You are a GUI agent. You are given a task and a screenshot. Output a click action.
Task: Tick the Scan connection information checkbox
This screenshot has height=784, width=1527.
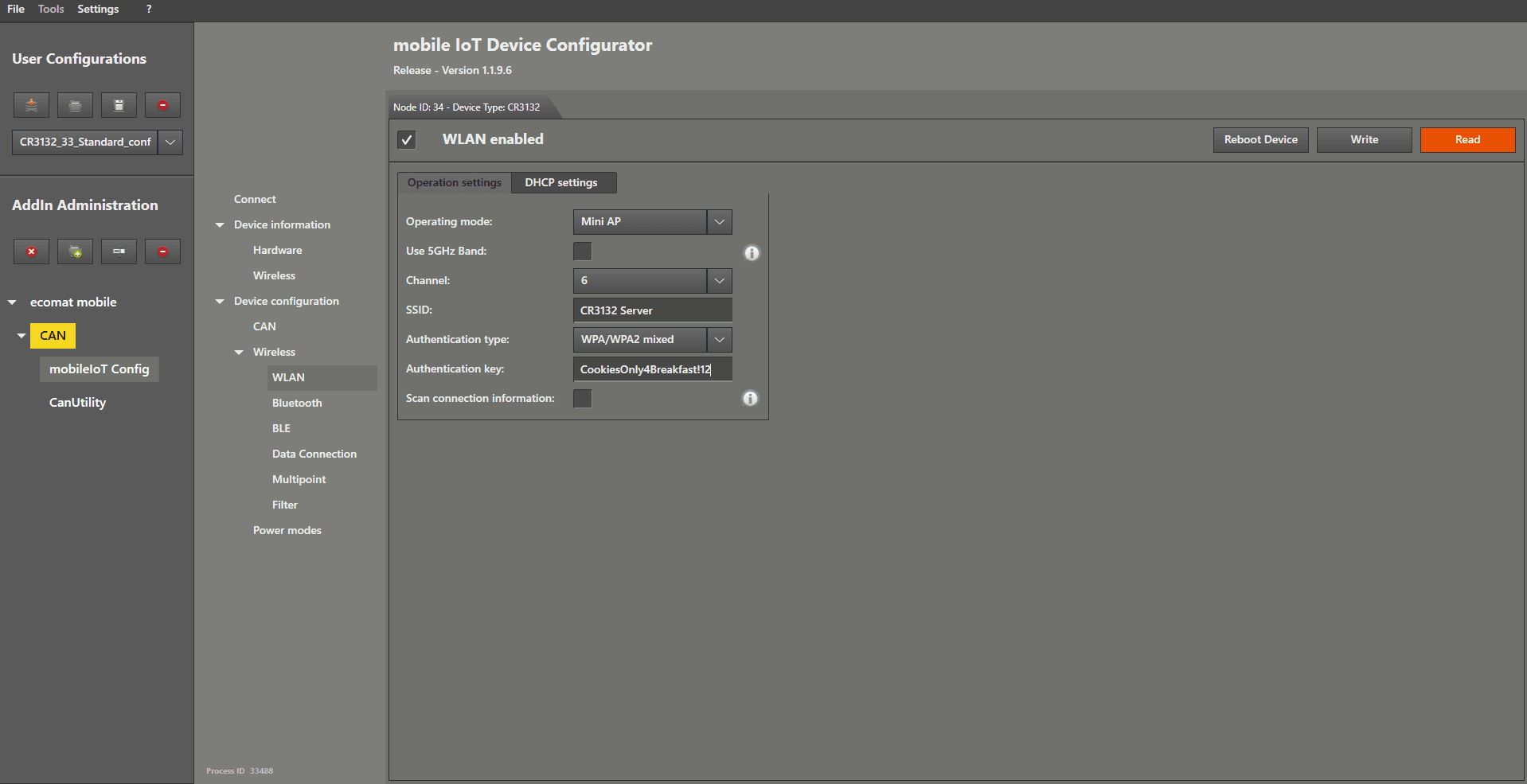(x=582, y=399)
